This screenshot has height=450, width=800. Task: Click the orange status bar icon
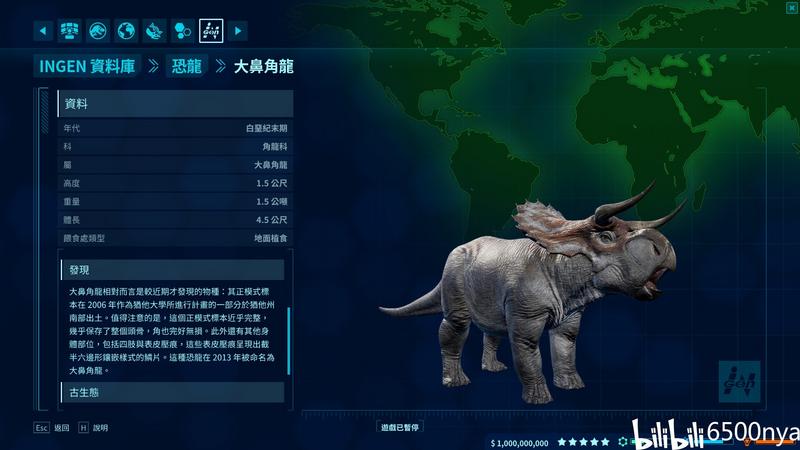(x=748, y=442)
